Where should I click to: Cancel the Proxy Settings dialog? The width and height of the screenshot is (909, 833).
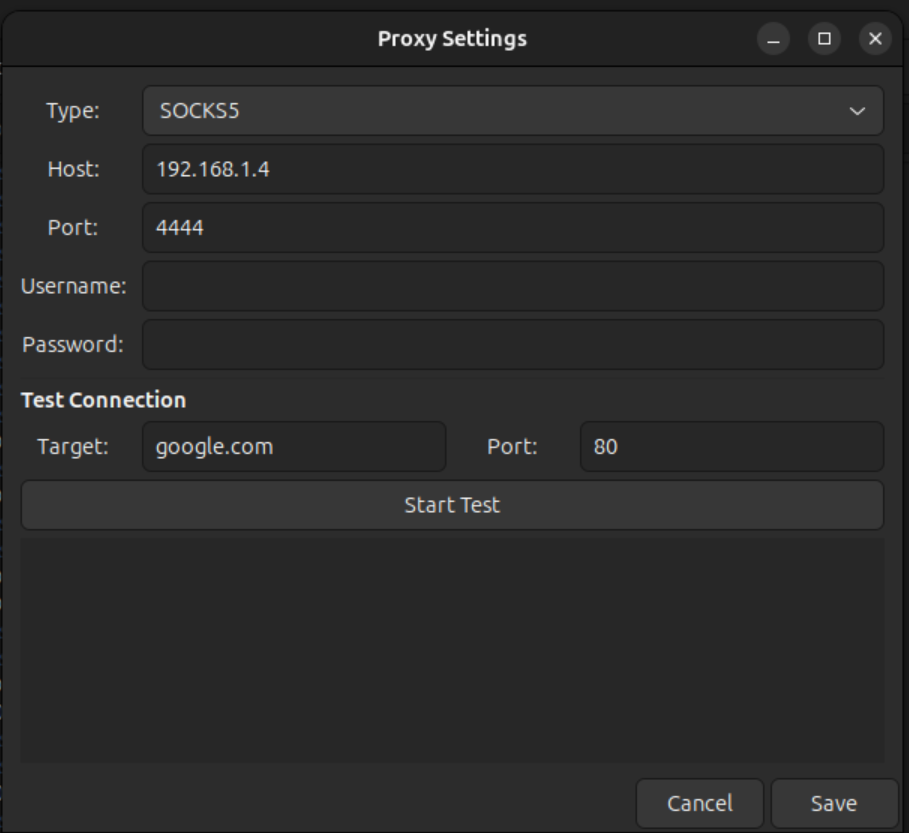click(x=700, y=803)
